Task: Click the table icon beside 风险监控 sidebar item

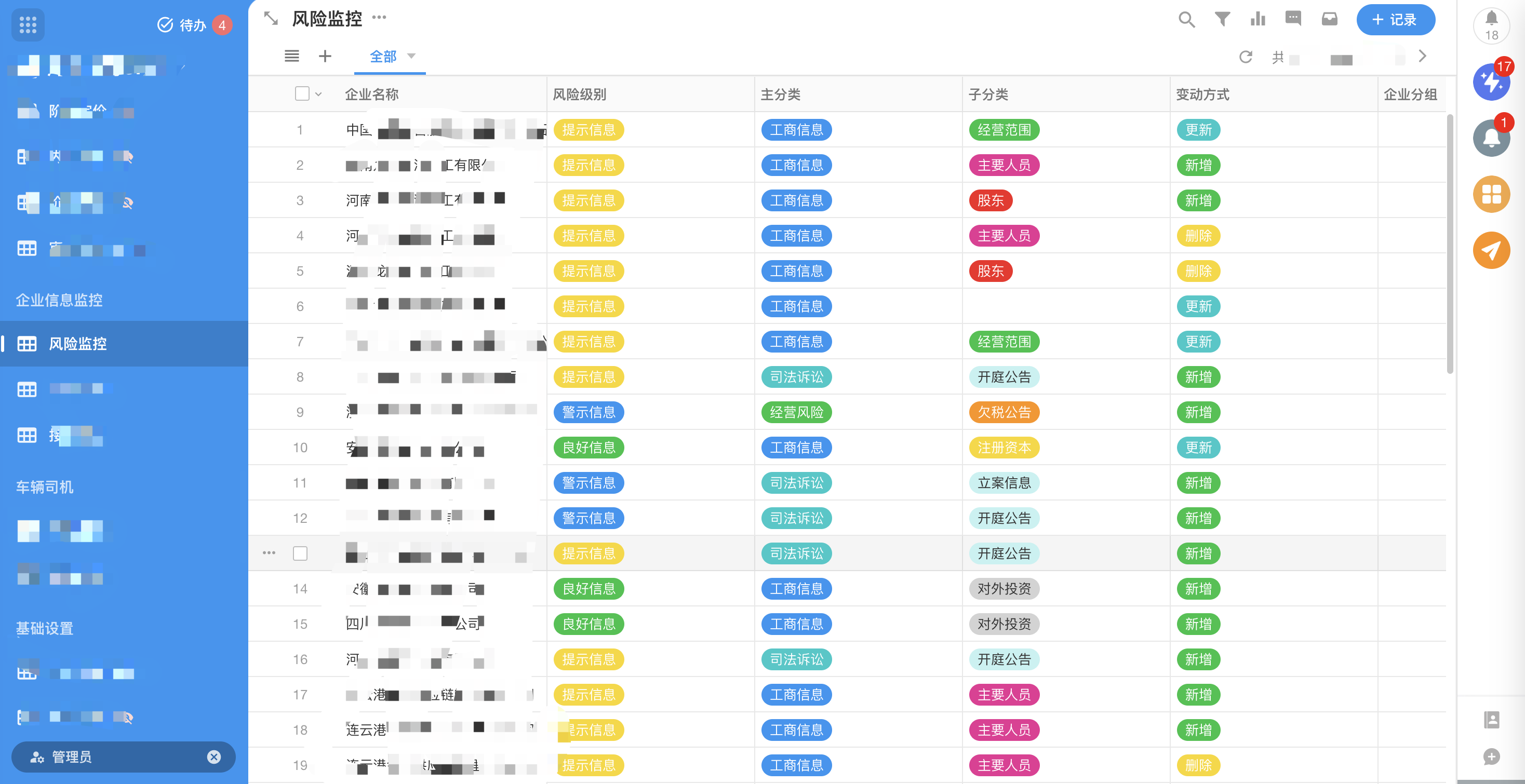Action: pos(26,344)
